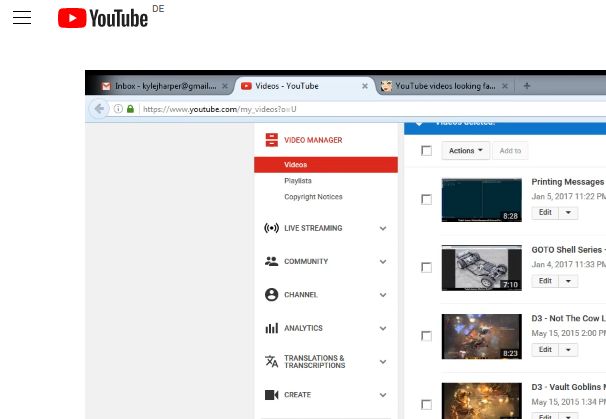Click the browser back arrow button
Screen dimensions: 606x419
coord(99,109)
